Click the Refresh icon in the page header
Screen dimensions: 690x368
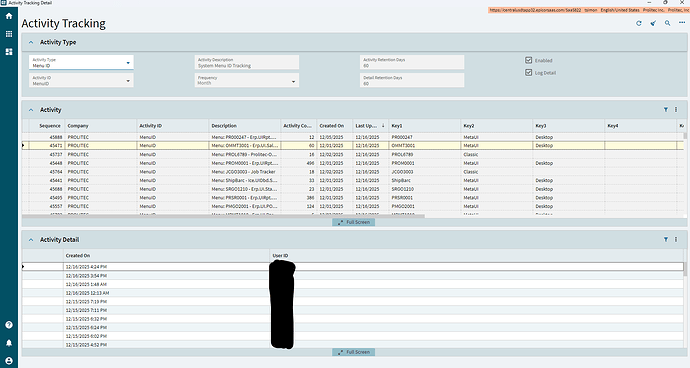click(x=639, y=23)
